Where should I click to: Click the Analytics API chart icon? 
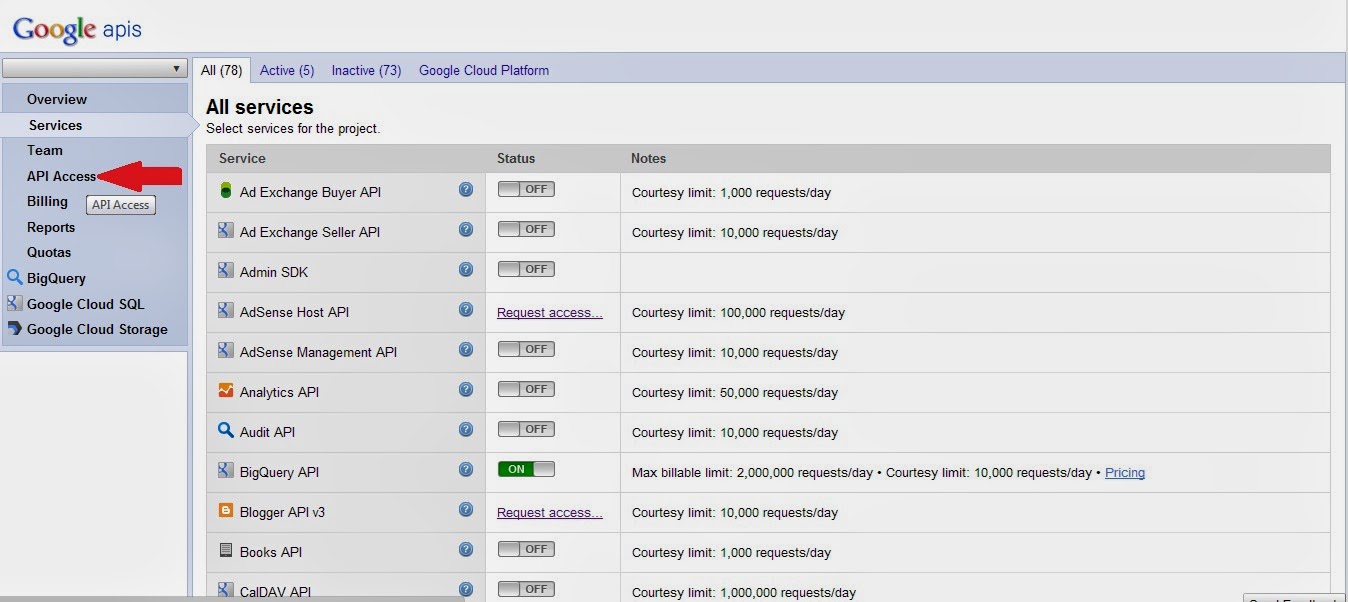coord(226,390)
